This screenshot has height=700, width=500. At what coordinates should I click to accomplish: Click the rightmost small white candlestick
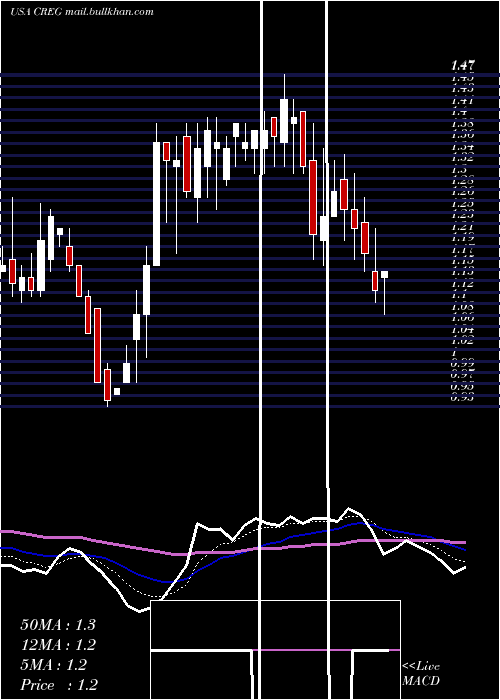(x=384, y=275)
